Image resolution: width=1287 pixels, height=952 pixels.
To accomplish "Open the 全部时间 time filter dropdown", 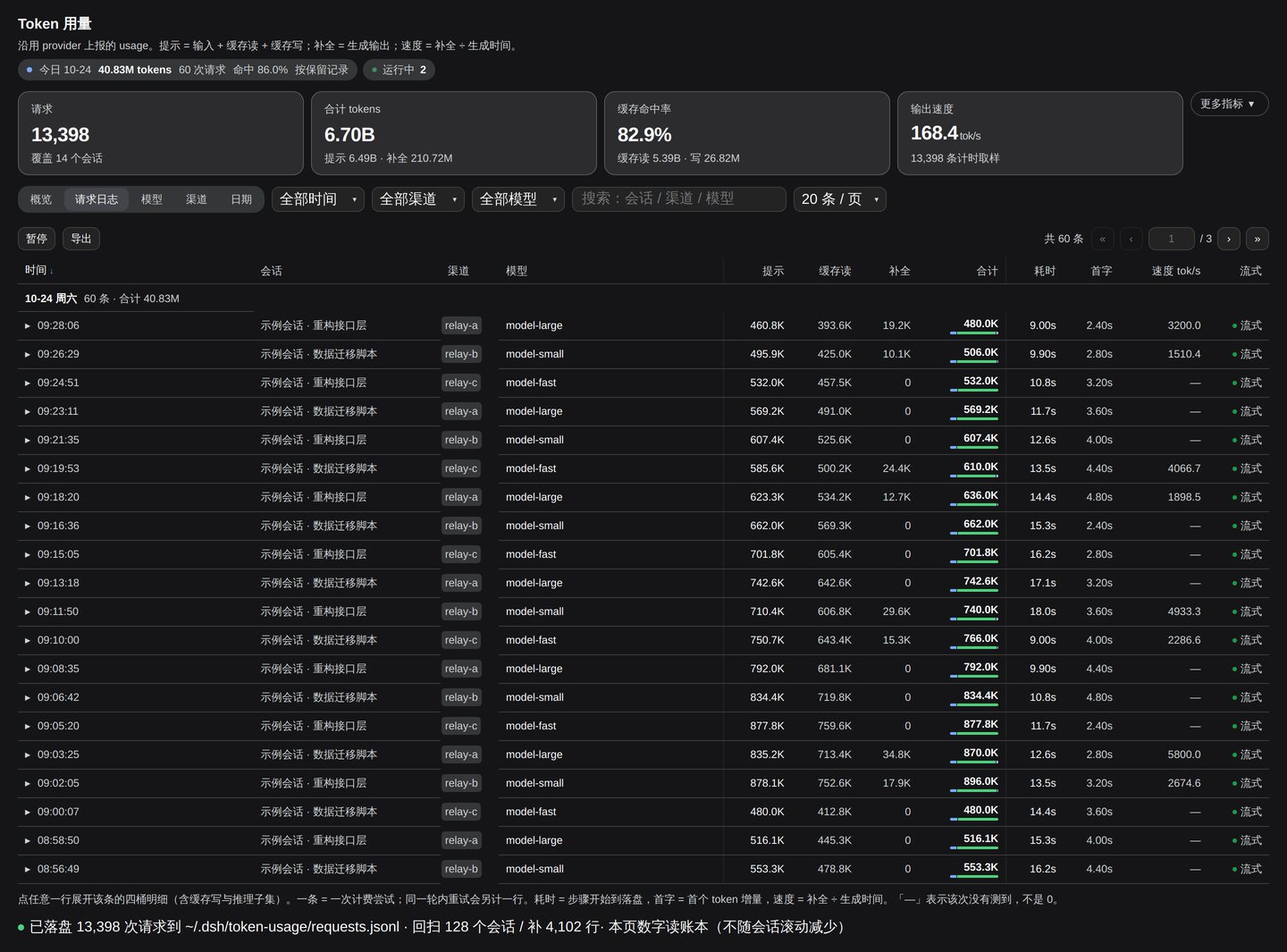I will coord(318,199).
